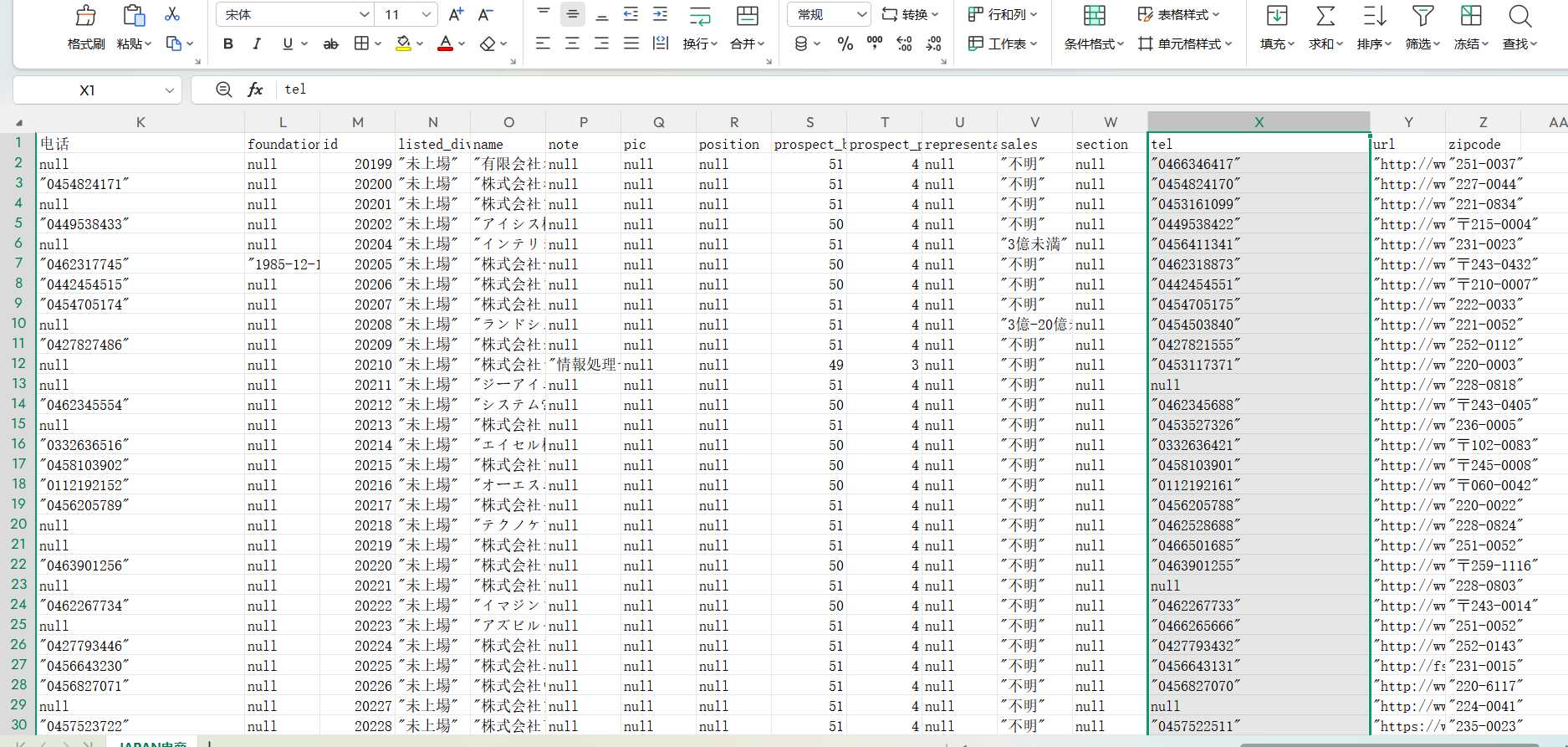The height and width of the screenshot is (747, 1568).
Task: Click the Sum (求和) sigma icon
Action: [1325, 16]
